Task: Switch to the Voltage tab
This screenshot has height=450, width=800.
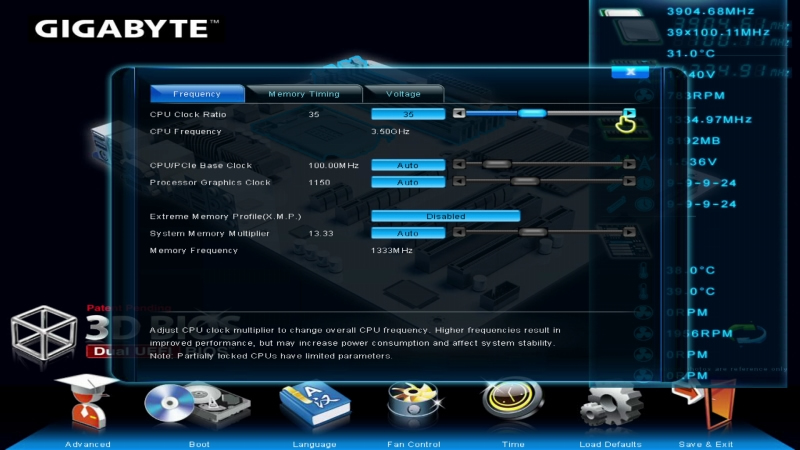Action: tap(403, 94)
